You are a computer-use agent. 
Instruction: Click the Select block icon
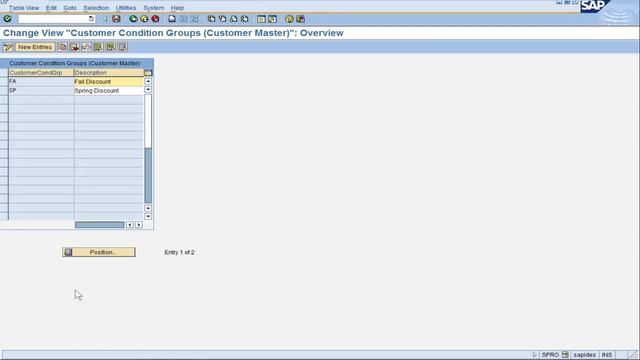click(111, 47)
